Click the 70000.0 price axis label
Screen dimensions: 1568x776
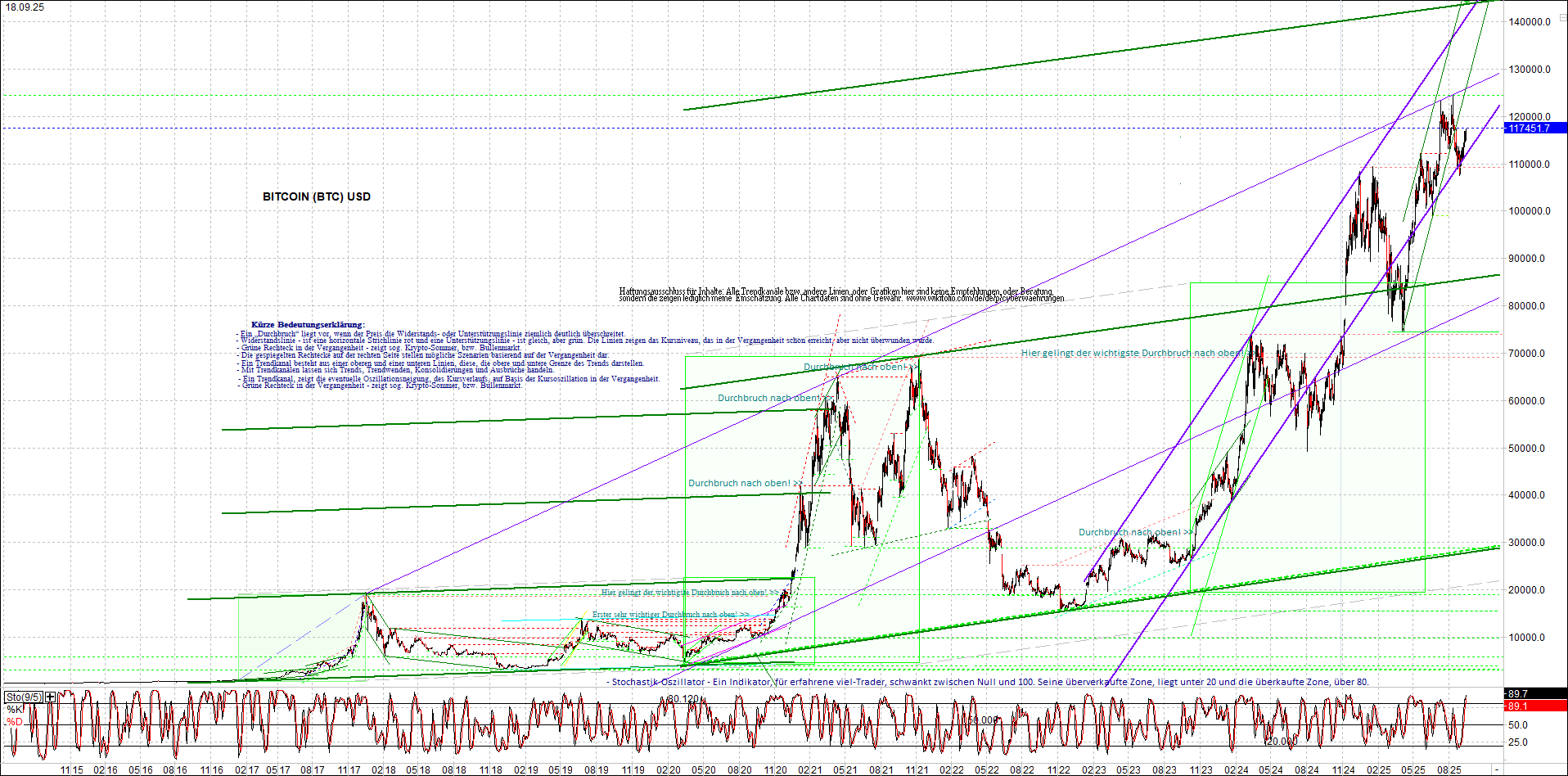click(x=1527, y=354)
